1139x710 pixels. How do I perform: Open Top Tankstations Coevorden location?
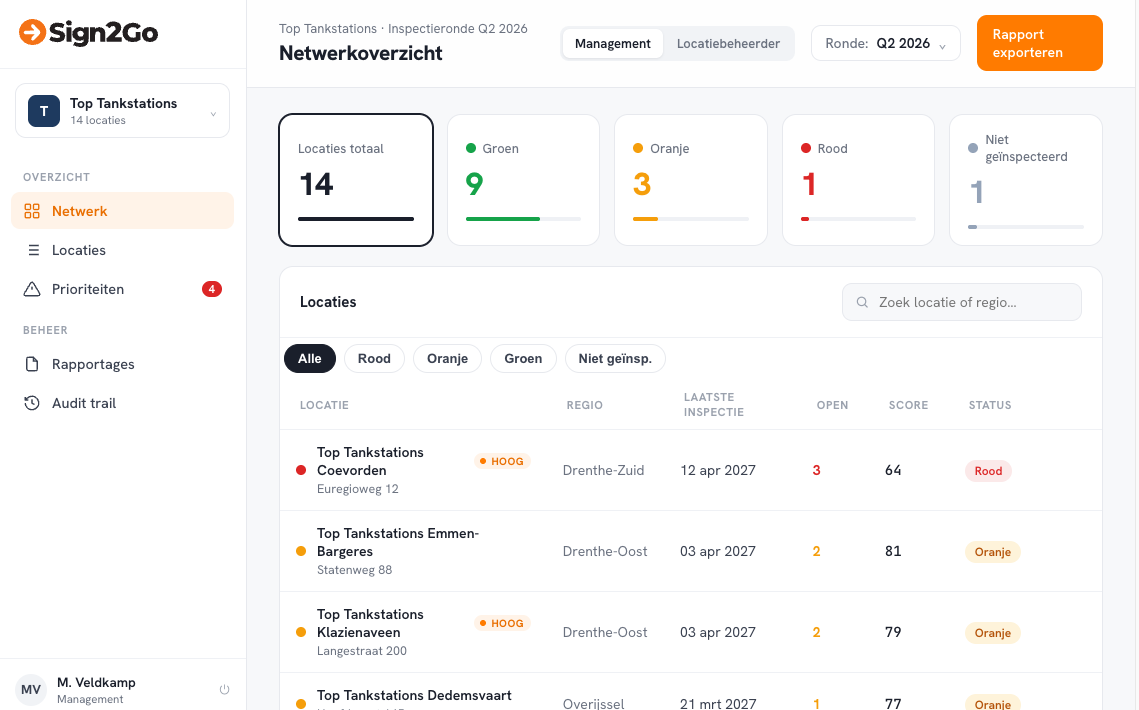click(691, 470)
